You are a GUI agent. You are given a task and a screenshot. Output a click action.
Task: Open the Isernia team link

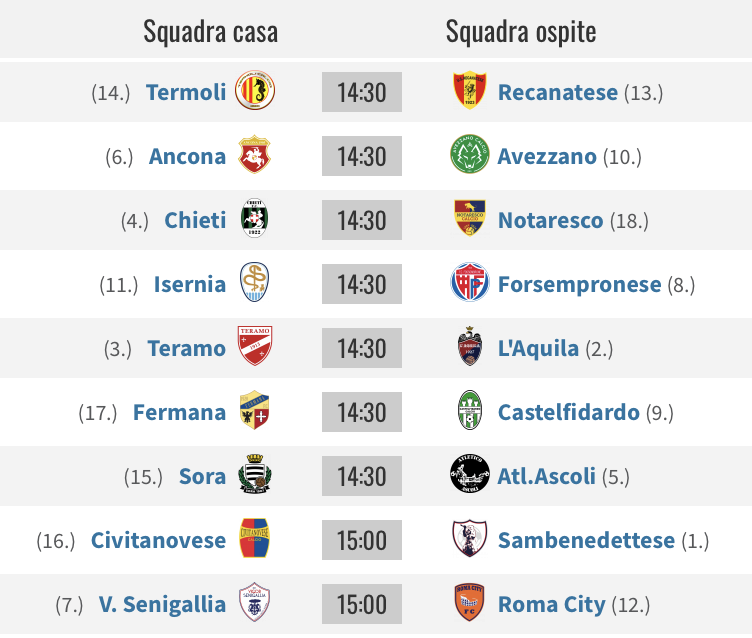point(190,284)
